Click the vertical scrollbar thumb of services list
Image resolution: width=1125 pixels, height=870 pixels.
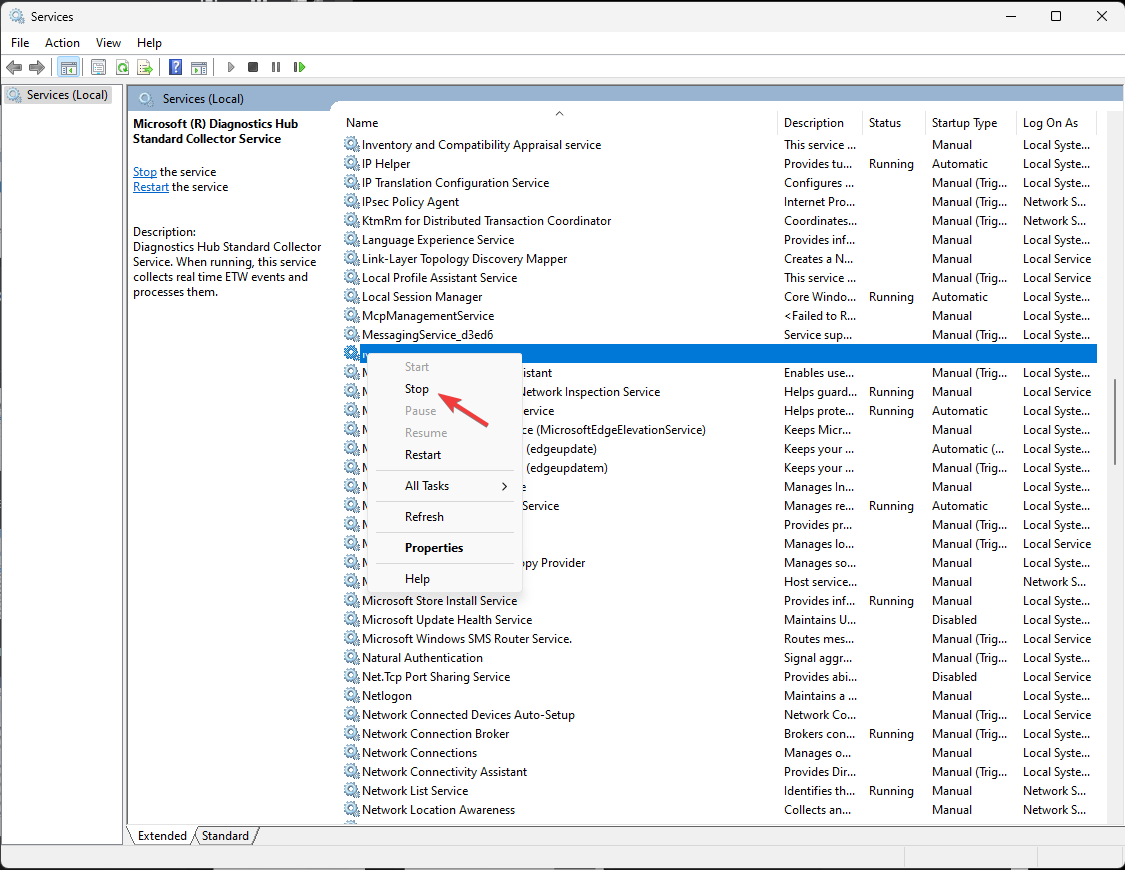(x=1114, y=422)
